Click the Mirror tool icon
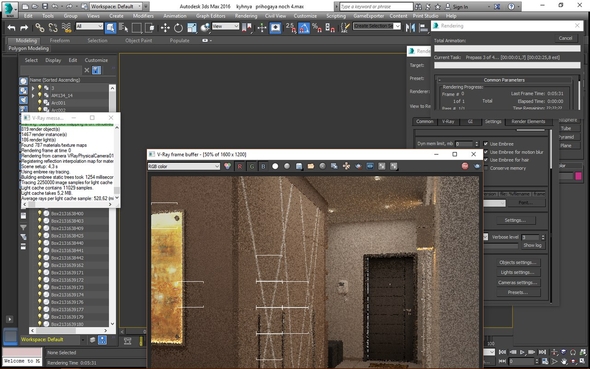The image size is (590, 369). pyautogui.click(x=410, y=27)
